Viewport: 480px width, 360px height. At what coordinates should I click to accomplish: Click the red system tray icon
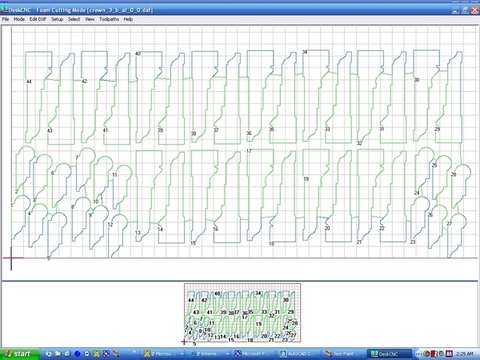(434, 354)
